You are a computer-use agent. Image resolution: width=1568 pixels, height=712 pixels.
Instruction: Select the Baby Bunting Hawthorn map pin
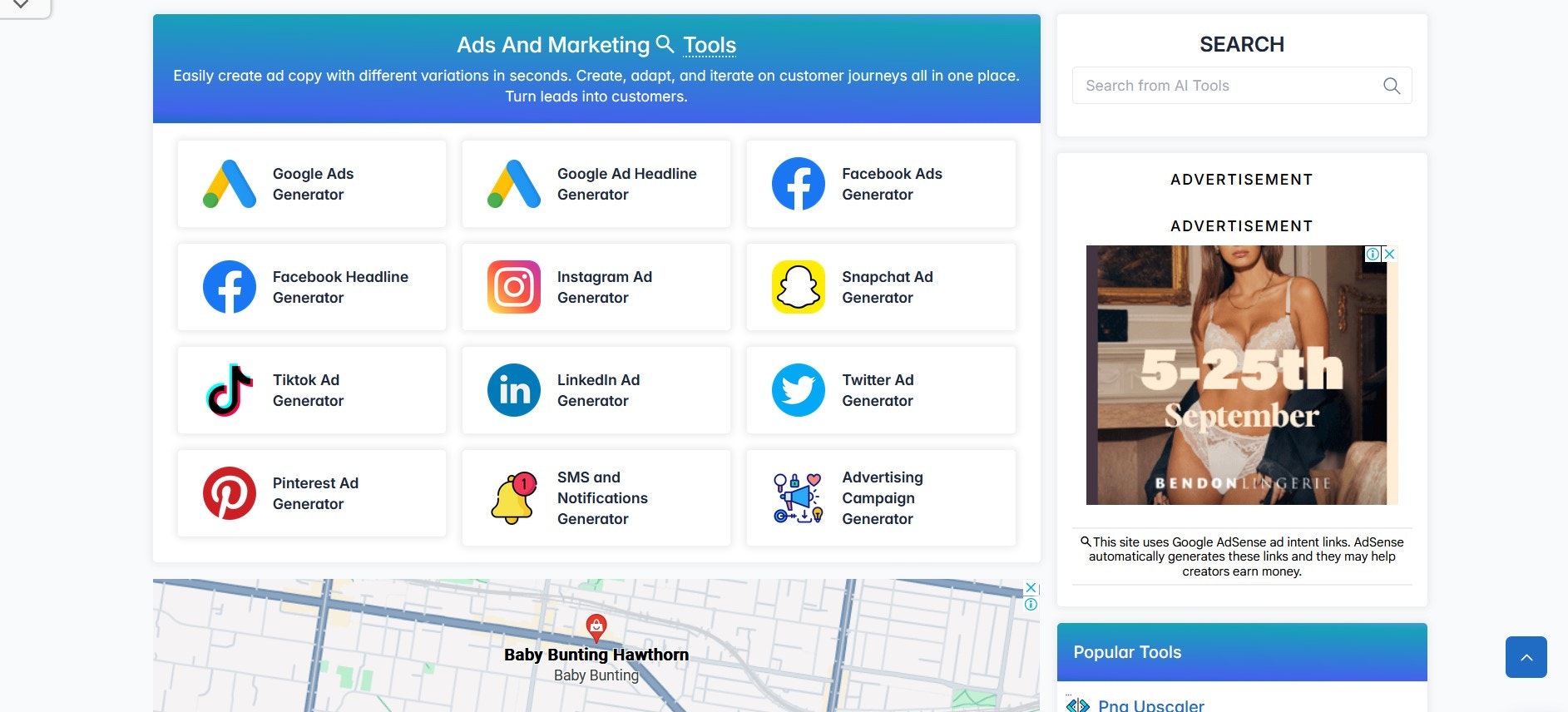(x=596, y=626)
